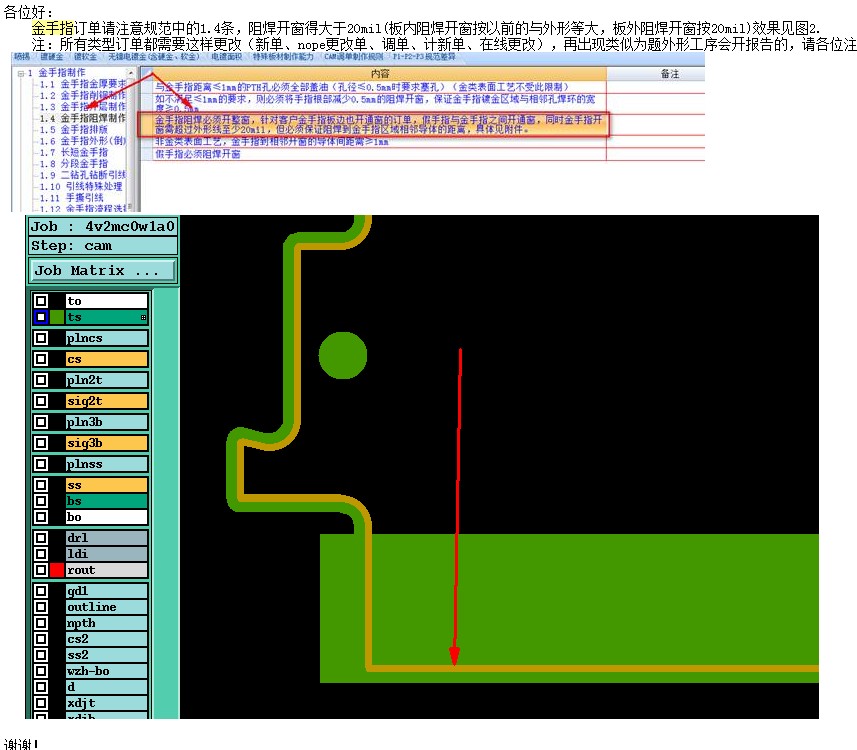The height and width of the screenshot is (750, 857).
Task: Click the 内容 column header
Action: coord(380,74)
